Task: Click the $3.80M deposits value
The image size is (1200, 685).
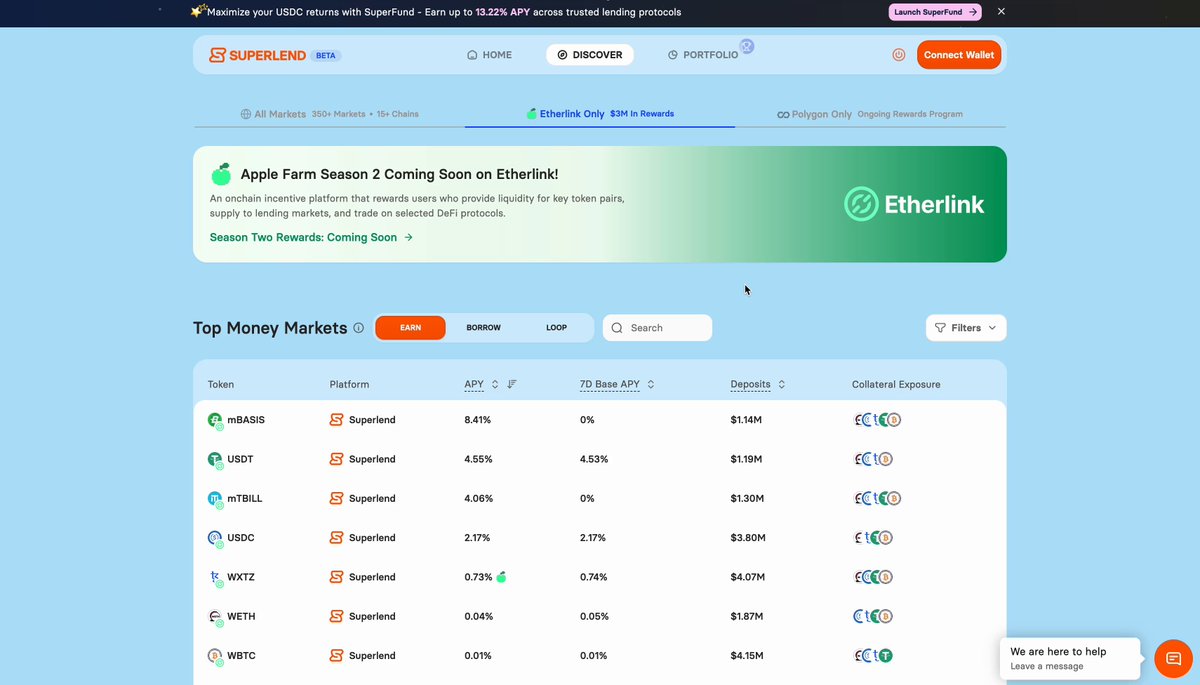Action: click(748, 538)
